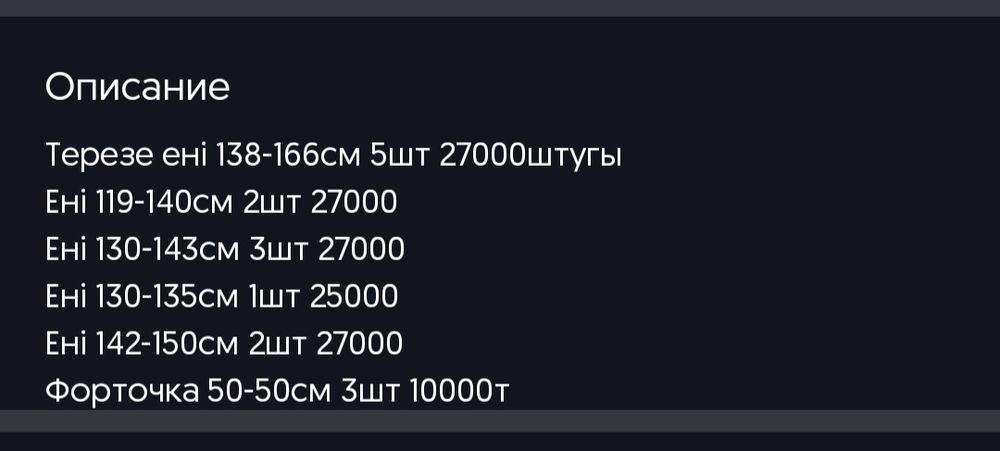Click the "10000т" price text

pyautogui.click(x=460, y=391)
